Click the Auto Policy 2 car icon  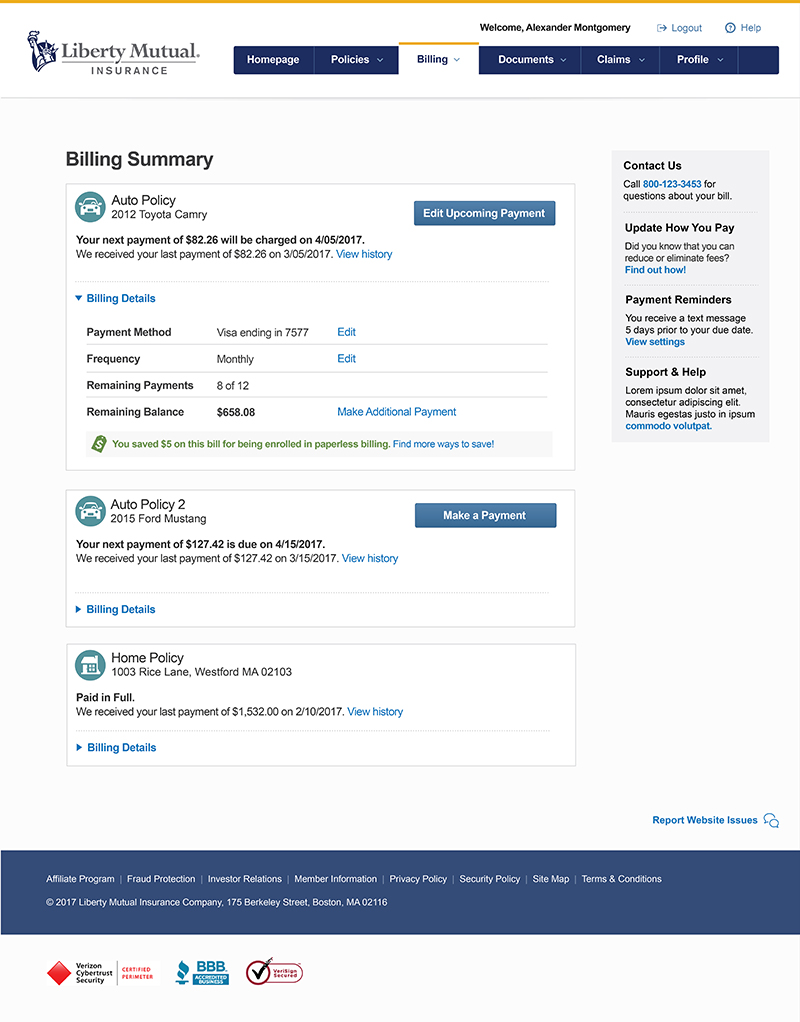pyautogui.click(x=90, y=511)
